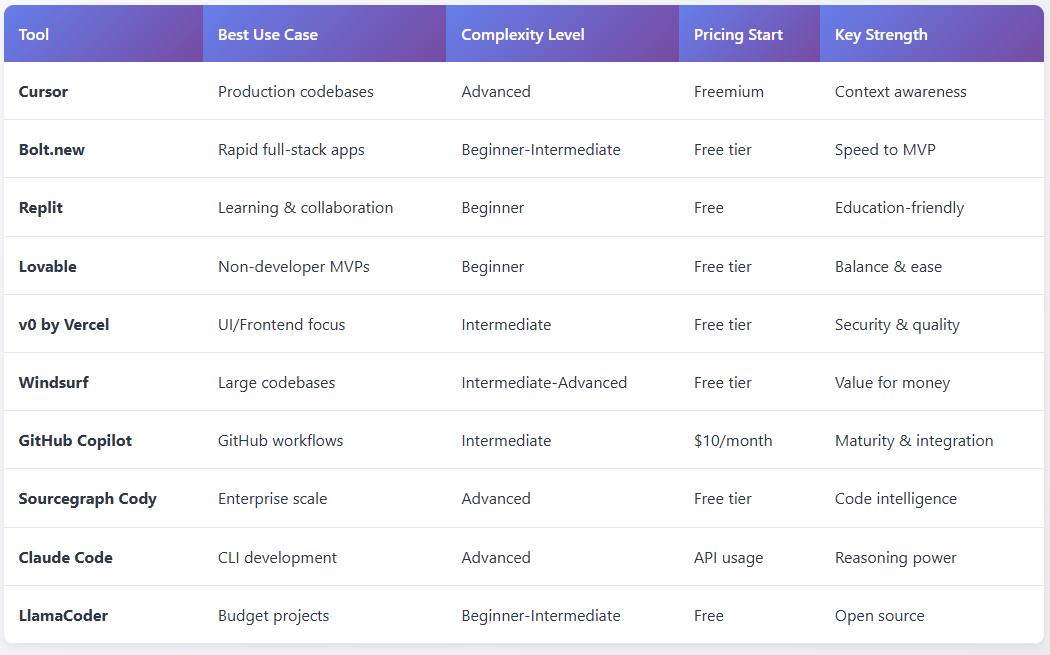Click LlamaCoder in the last row
The width and height of the screenshot is (1050, 655).
(x=63, y=615)
